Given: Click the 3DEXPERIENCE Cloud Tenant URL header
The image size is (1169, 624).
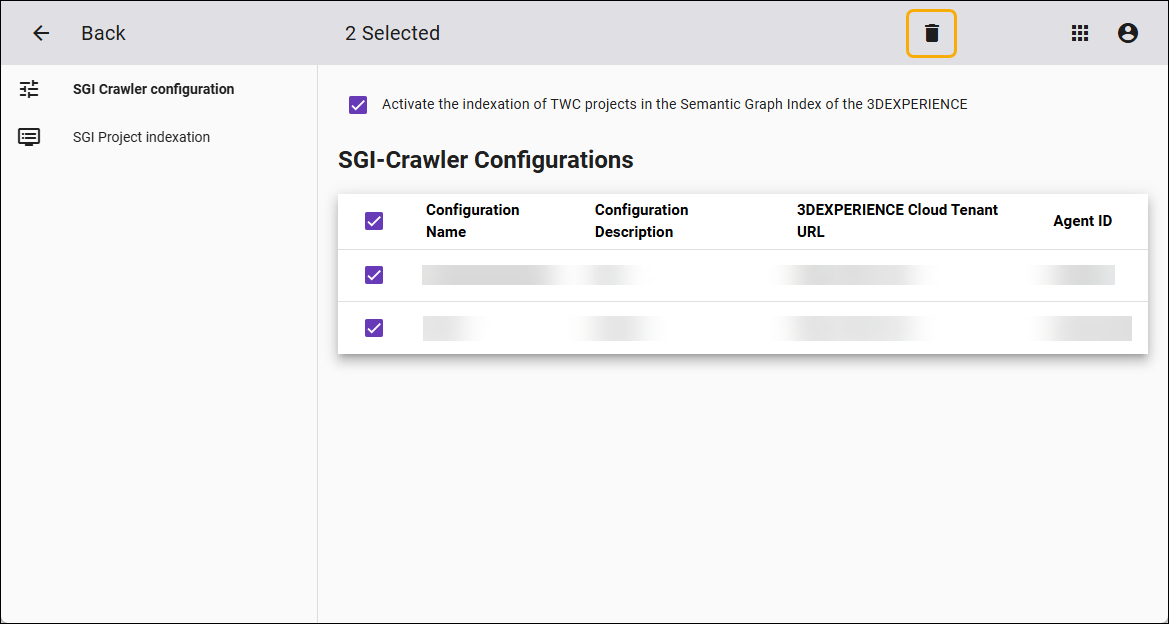Looking at the screenshot, I should 897,221.
